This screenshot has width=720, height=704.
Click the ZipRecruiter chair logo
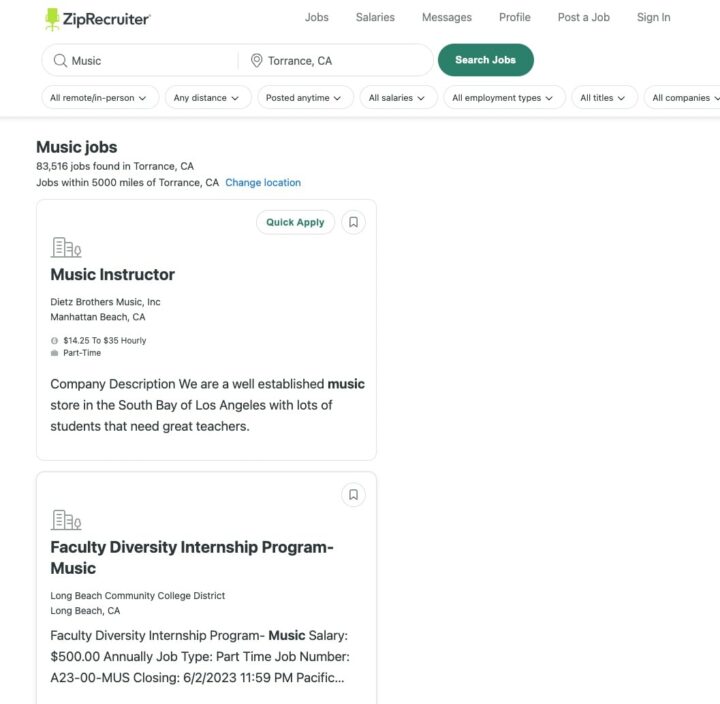click(53, 18)
